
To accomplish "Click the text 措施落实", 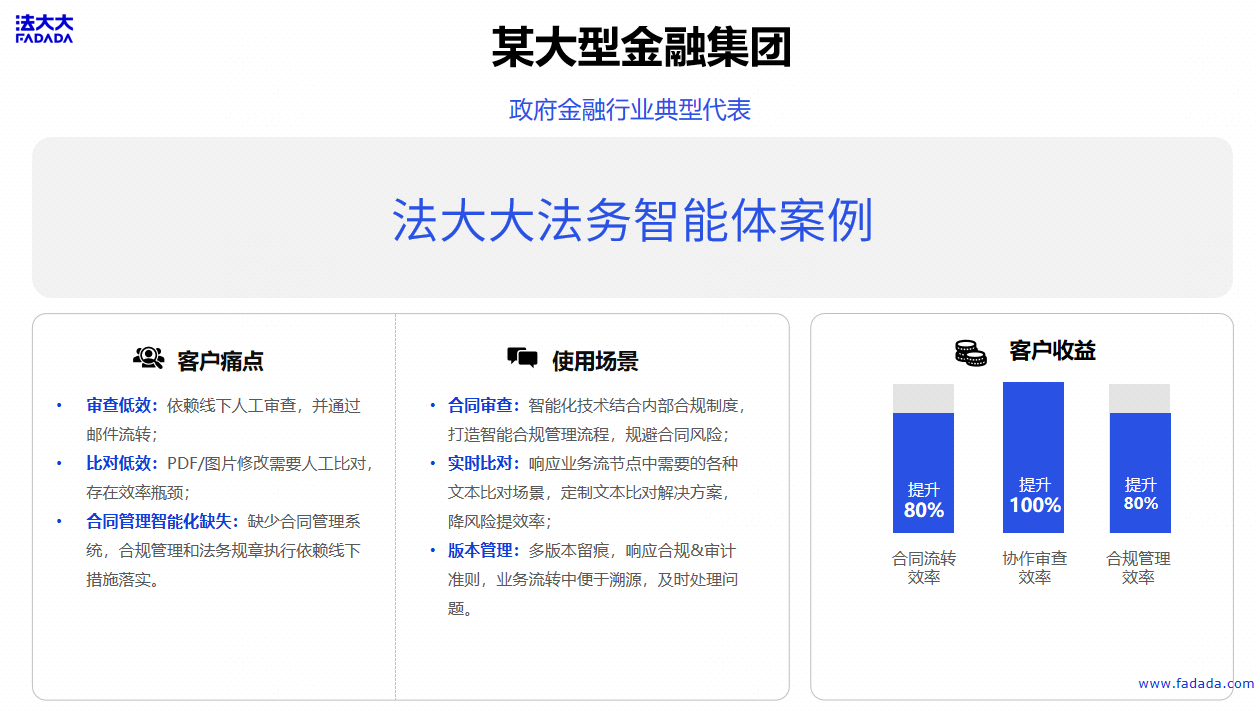I will tap(119, 579).
